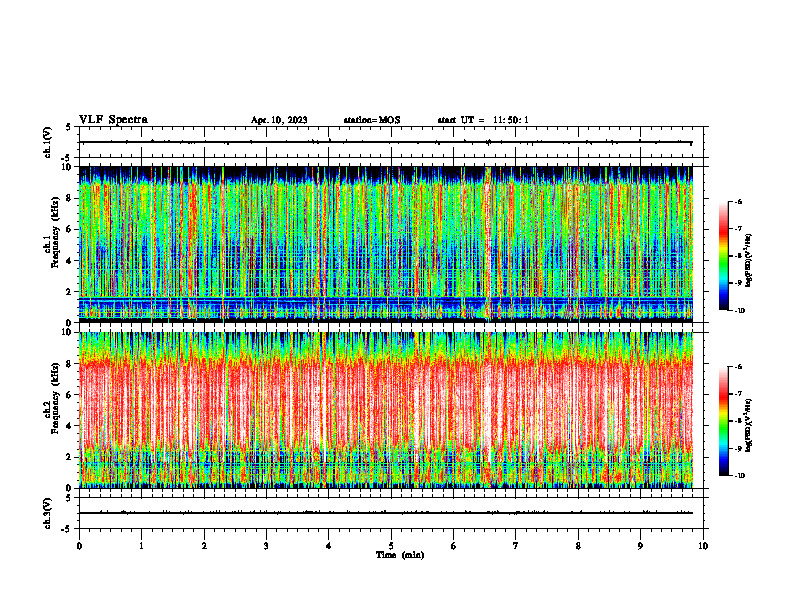Click the ch.1(V) waveform strip at top
Image resolution: width=792 pixels, height=612 pixels.
pyautogui.click(x=391, y=142)
